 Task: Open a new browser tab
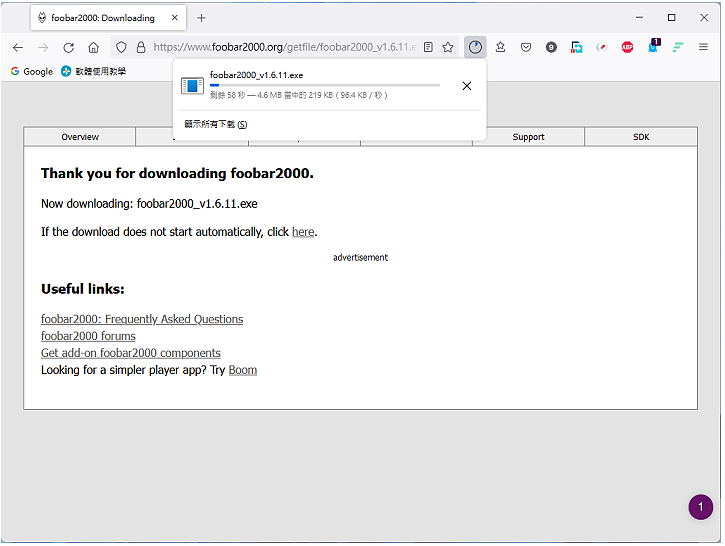tap(201, 18)
